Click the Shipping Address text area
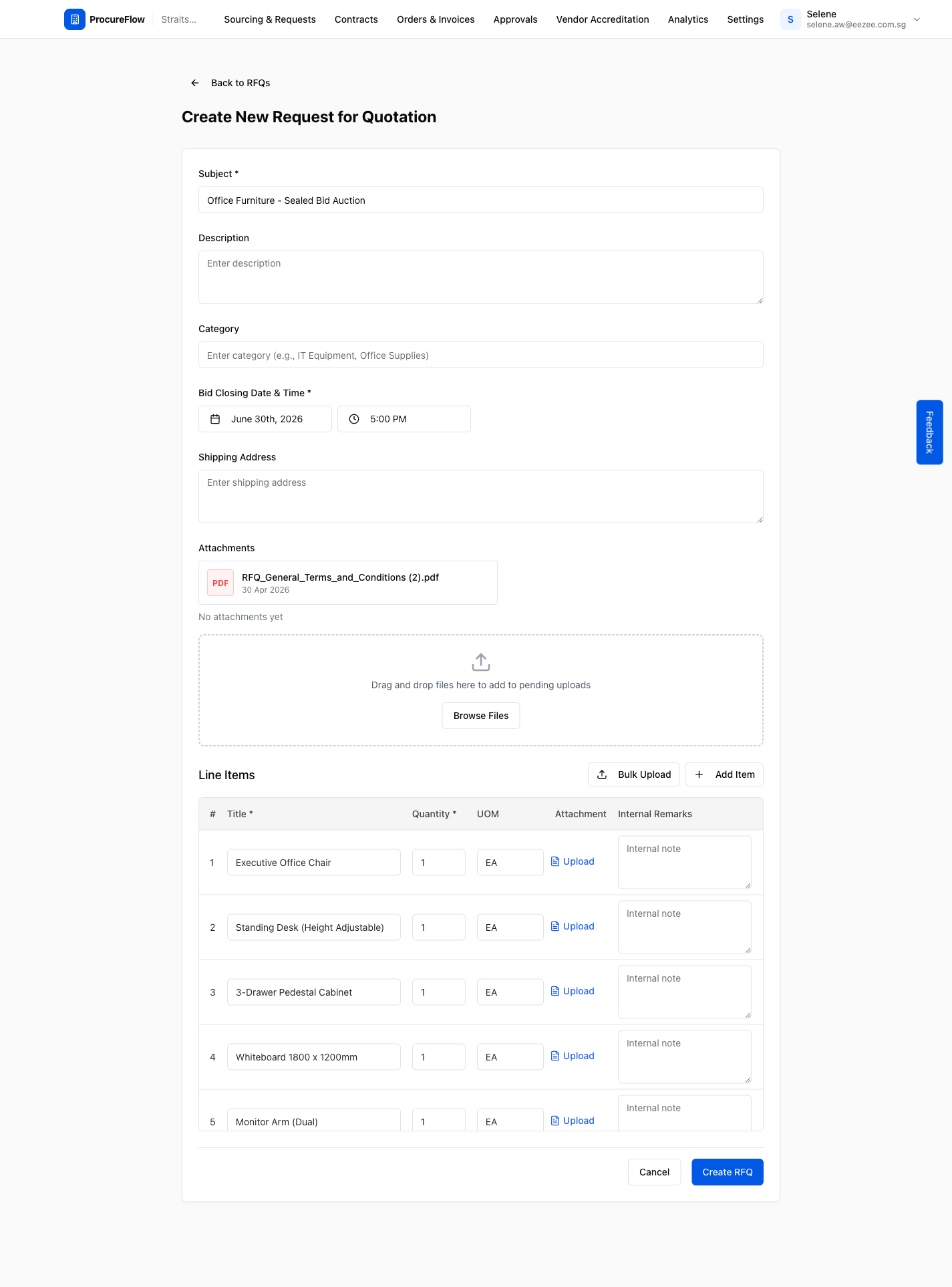Screen dimensions: 952x1287 [x=481, y=496]
